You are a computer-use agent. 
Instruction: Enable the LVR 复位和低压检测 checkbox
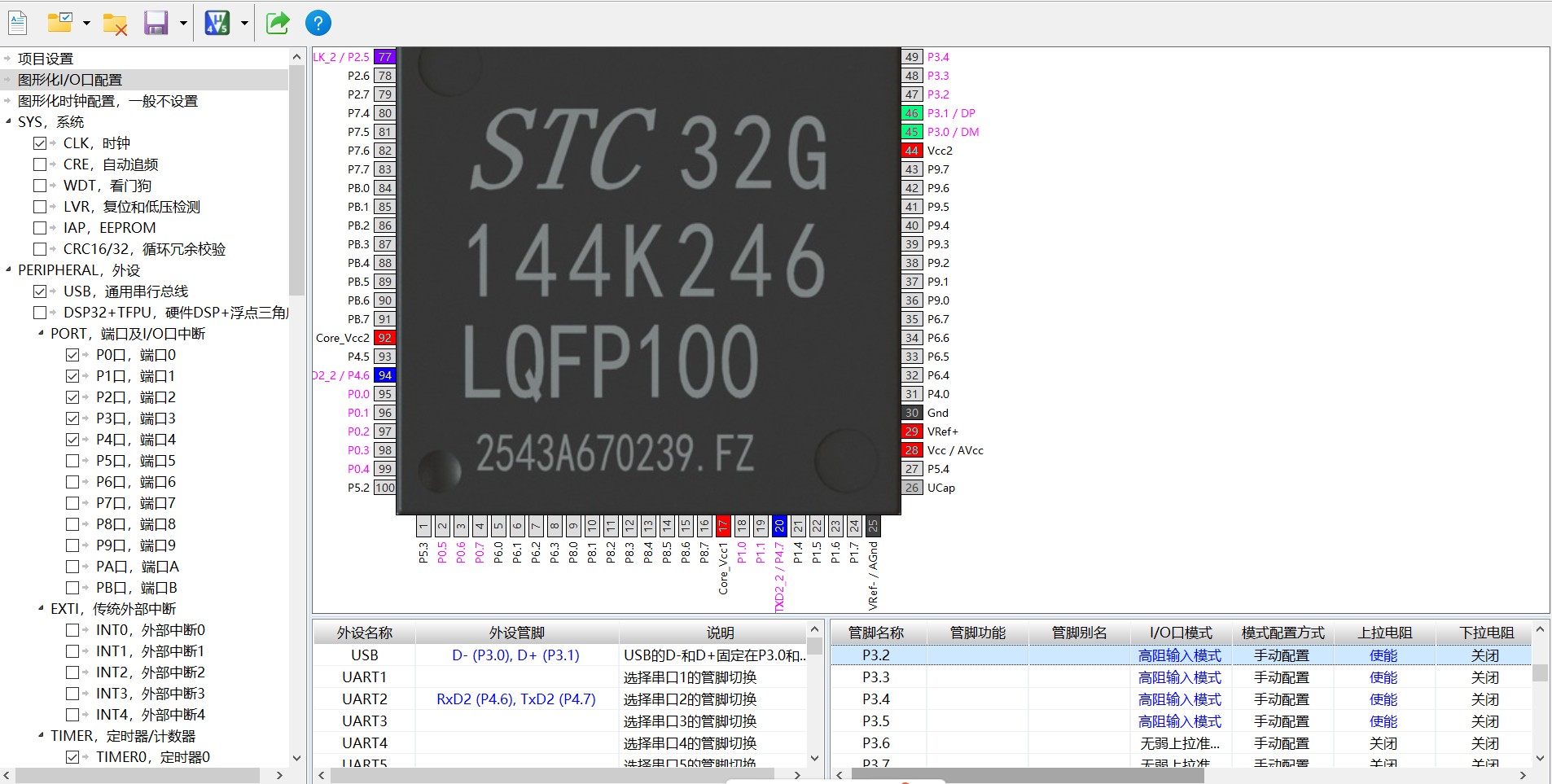(x=40, y=207)
